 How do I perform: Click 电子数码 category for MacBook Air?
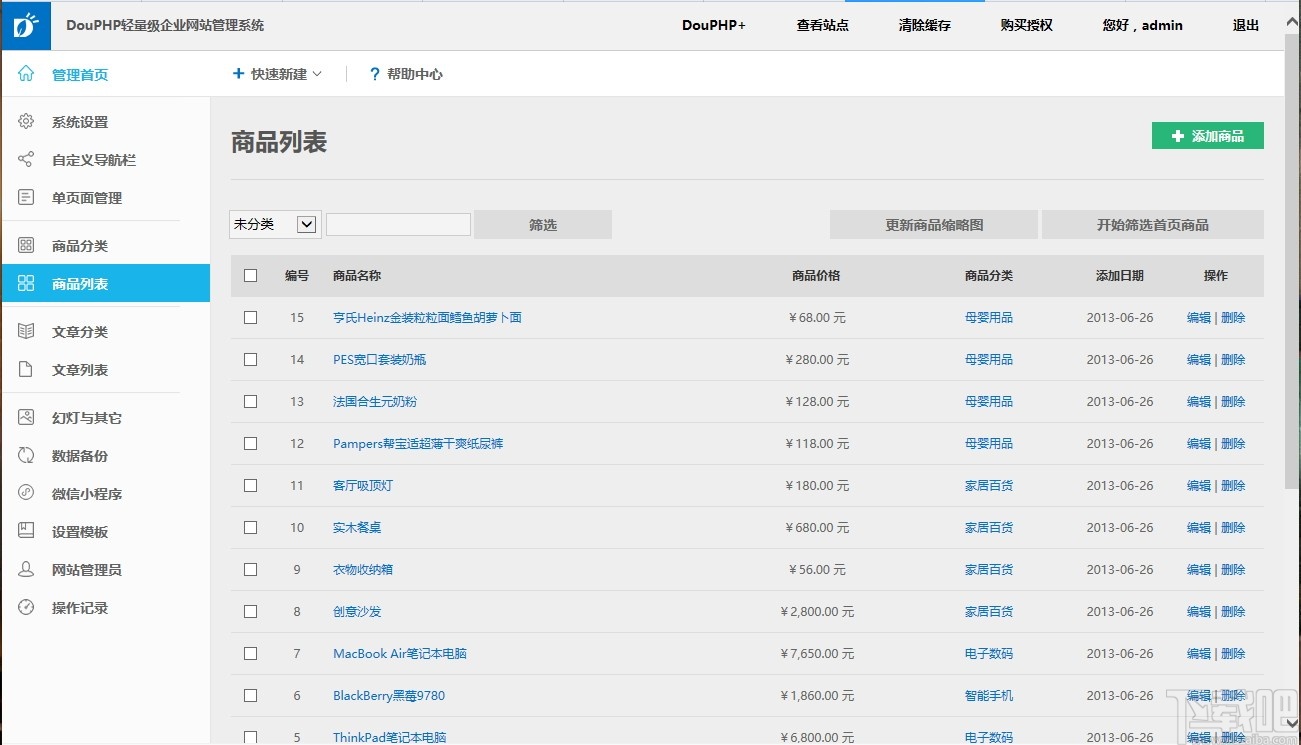click(989, 654)
